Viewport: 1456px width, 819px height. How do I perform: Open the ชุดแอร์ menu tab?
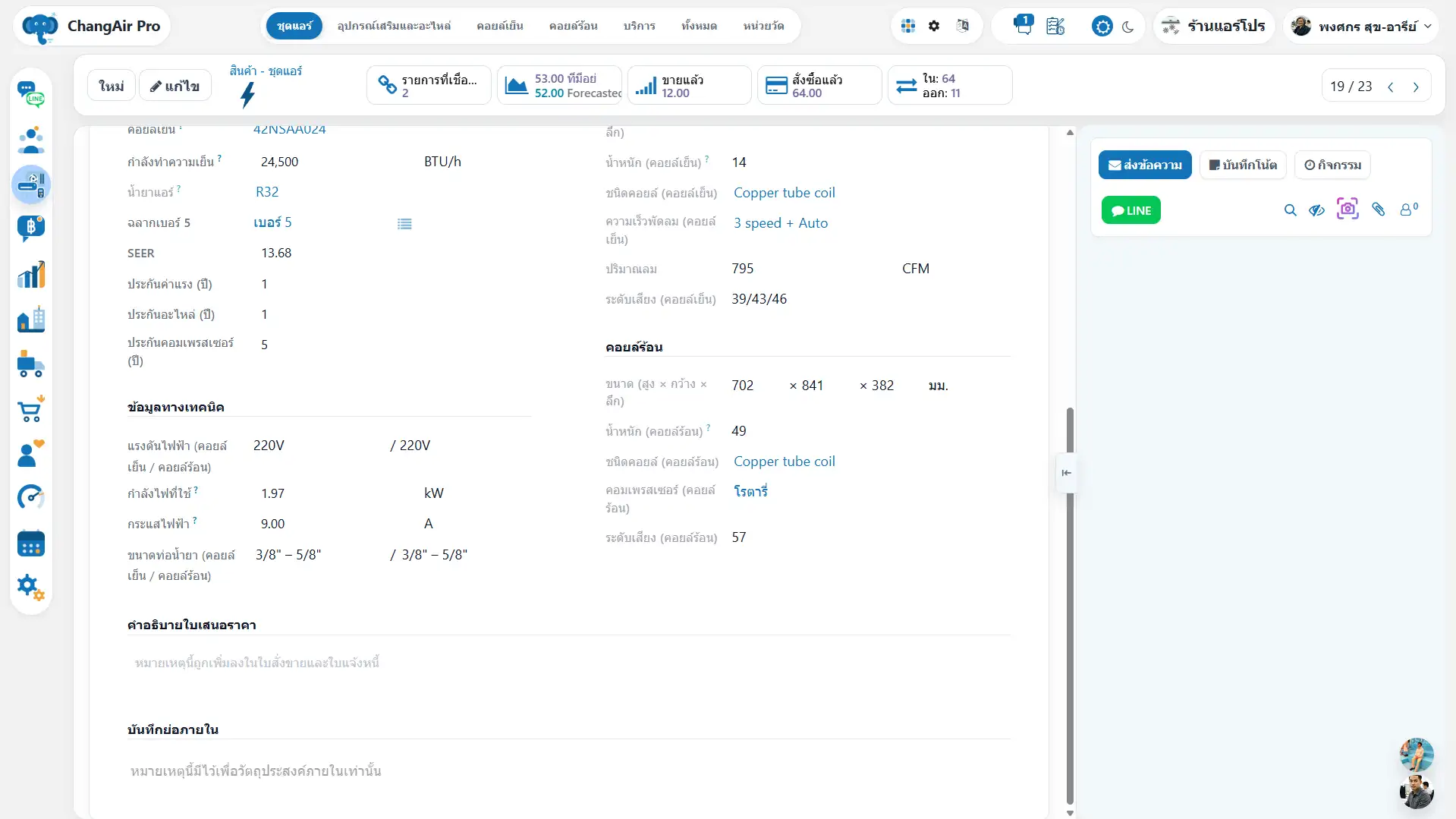pos(294,26)
